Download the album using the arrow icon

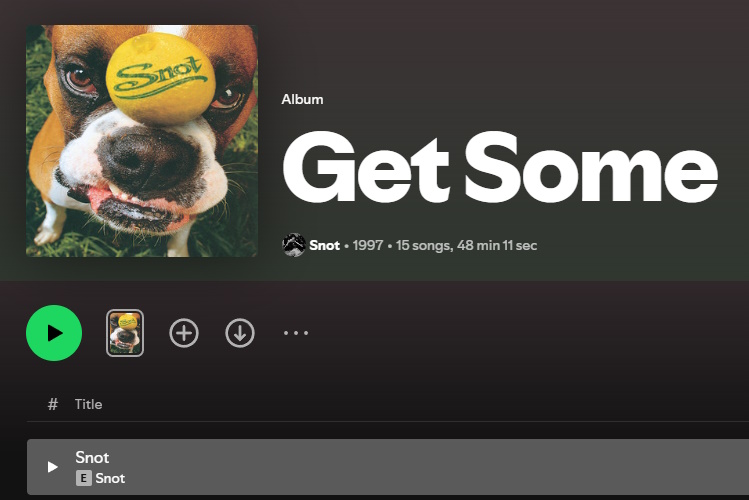(x=240, y=333)
